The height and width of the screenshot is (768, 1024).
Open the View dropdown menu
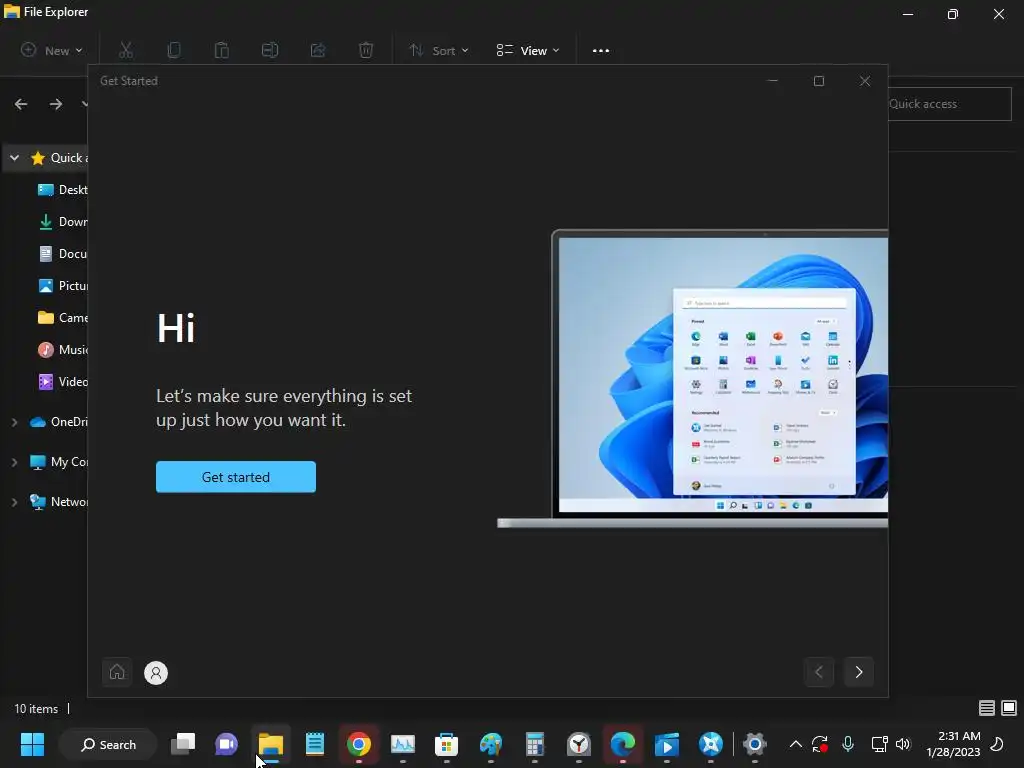(528, 50)
